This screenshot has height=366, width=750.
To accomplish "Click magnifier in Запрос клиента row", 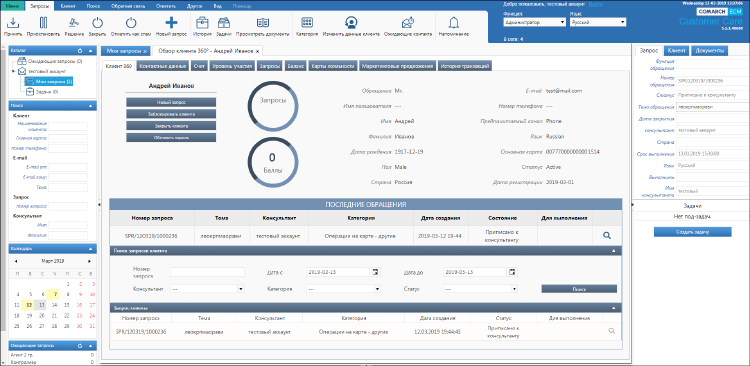I will 611,331.
